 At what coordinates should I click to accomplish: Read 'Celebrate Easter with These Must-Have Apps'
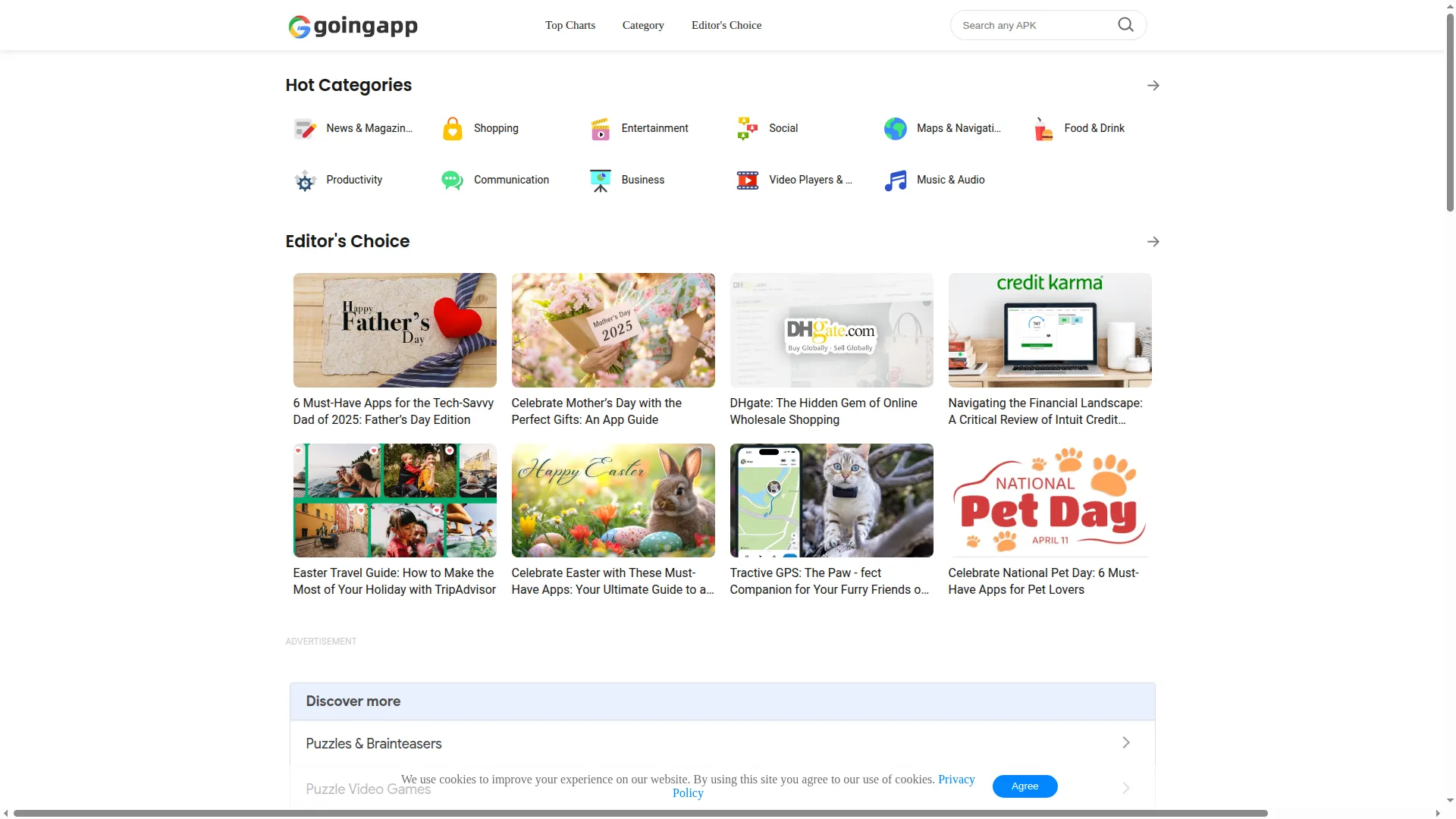613,582
